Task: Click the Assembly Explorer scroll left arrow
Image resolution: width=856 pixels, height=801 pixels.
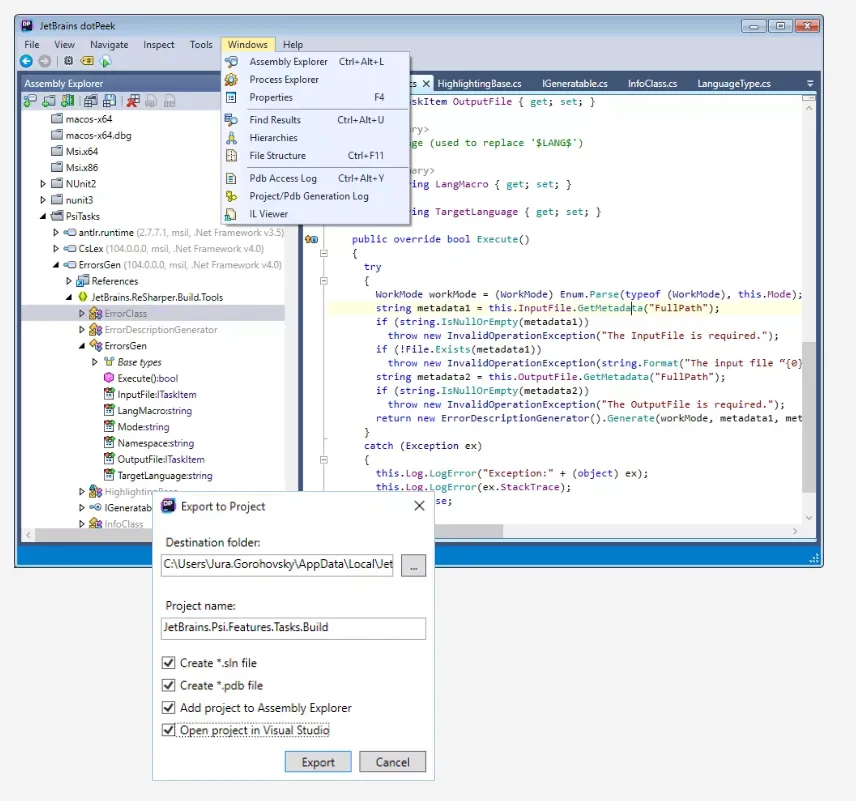Action: tap(28, 535)
